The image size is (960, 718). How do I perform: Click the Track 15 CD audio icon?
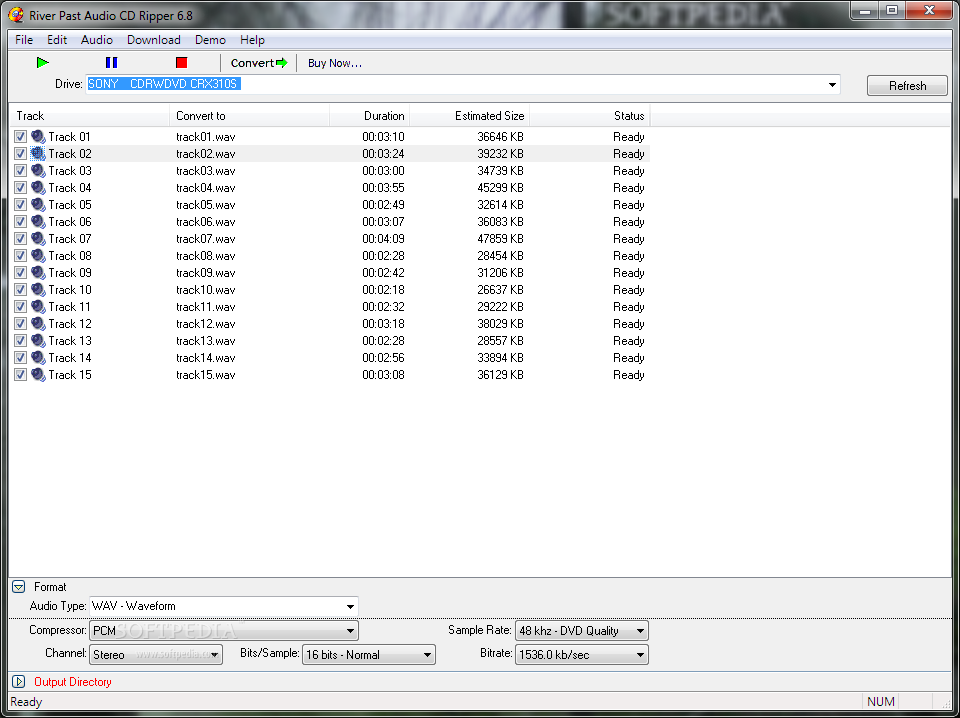tap(38, 375)
